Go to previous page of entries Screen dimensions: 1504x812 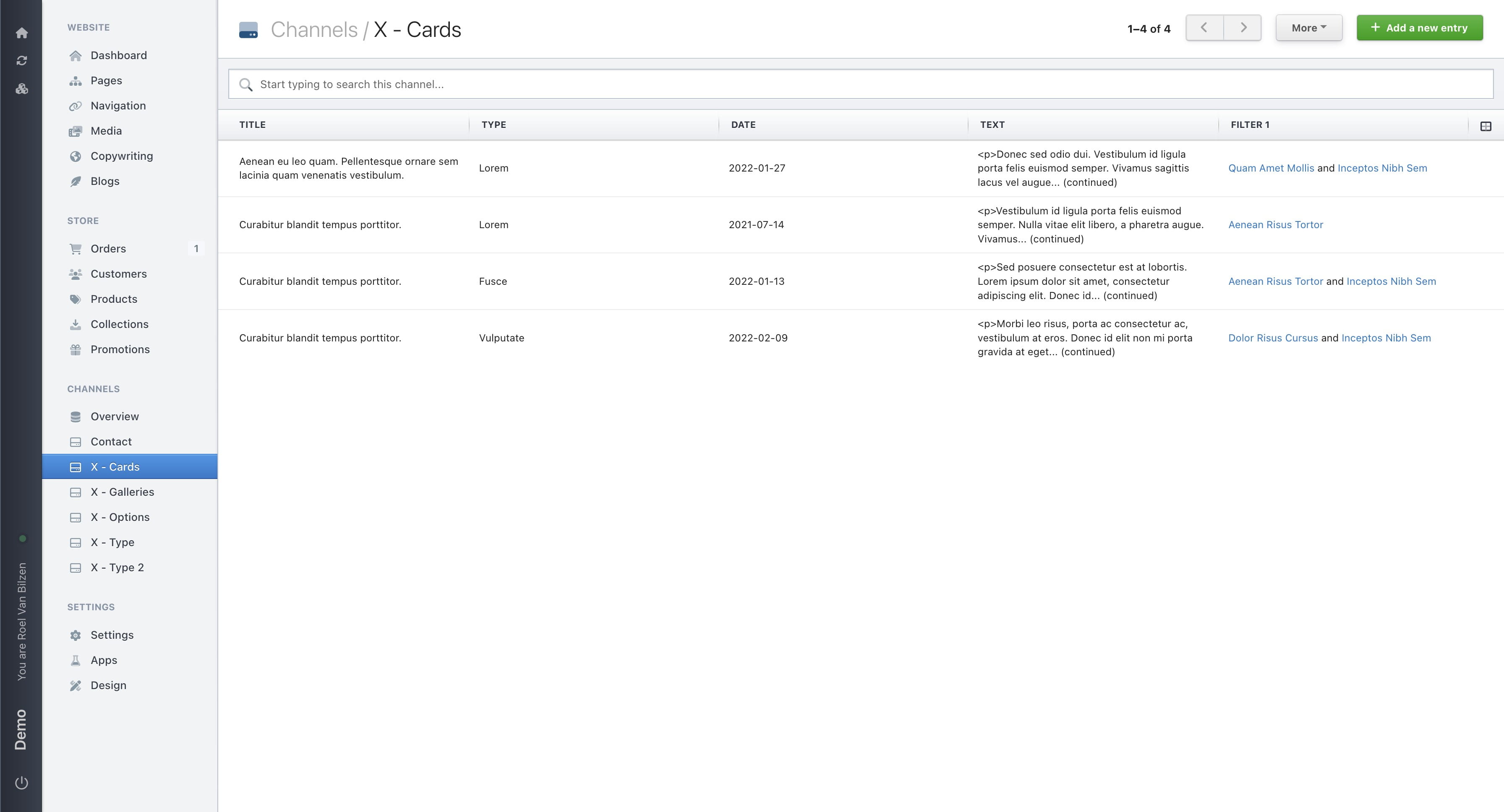(1204, 28)
